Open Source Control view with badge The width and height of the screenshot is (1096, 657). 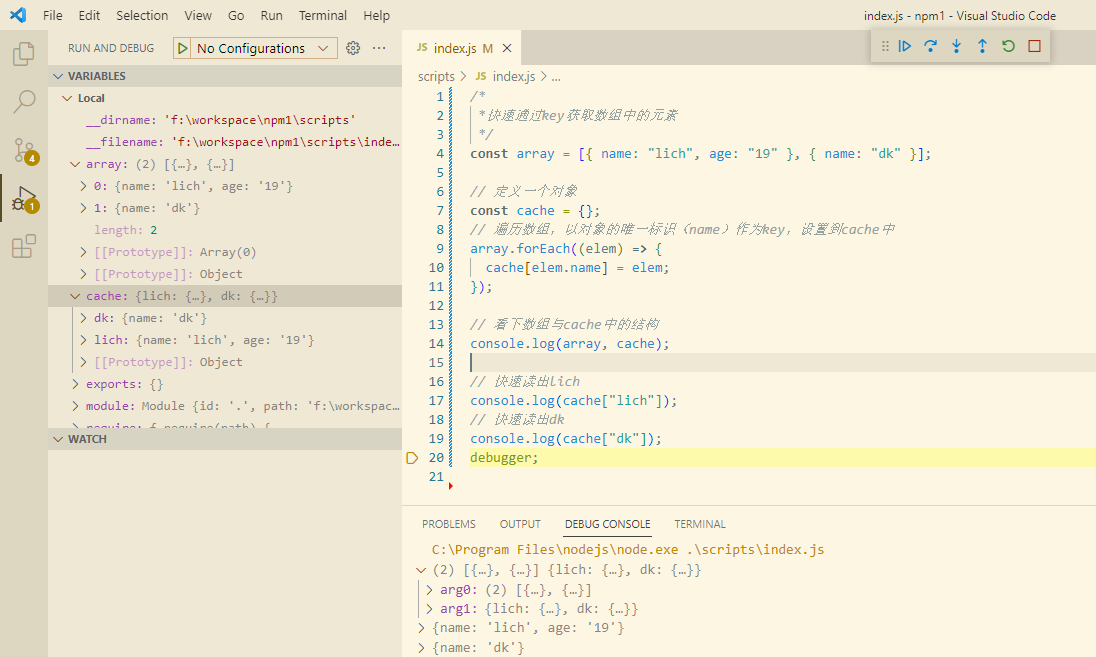tap(24, 150)
